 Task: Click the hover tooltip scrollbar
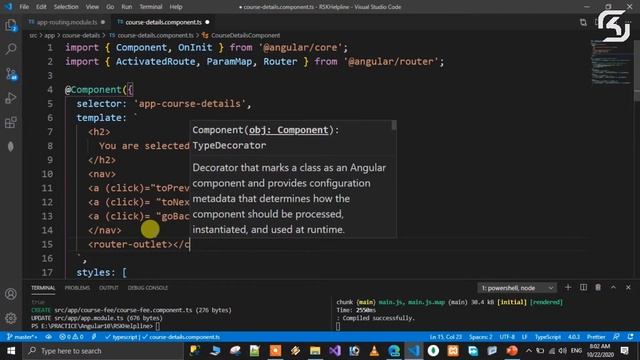point(393,125)
